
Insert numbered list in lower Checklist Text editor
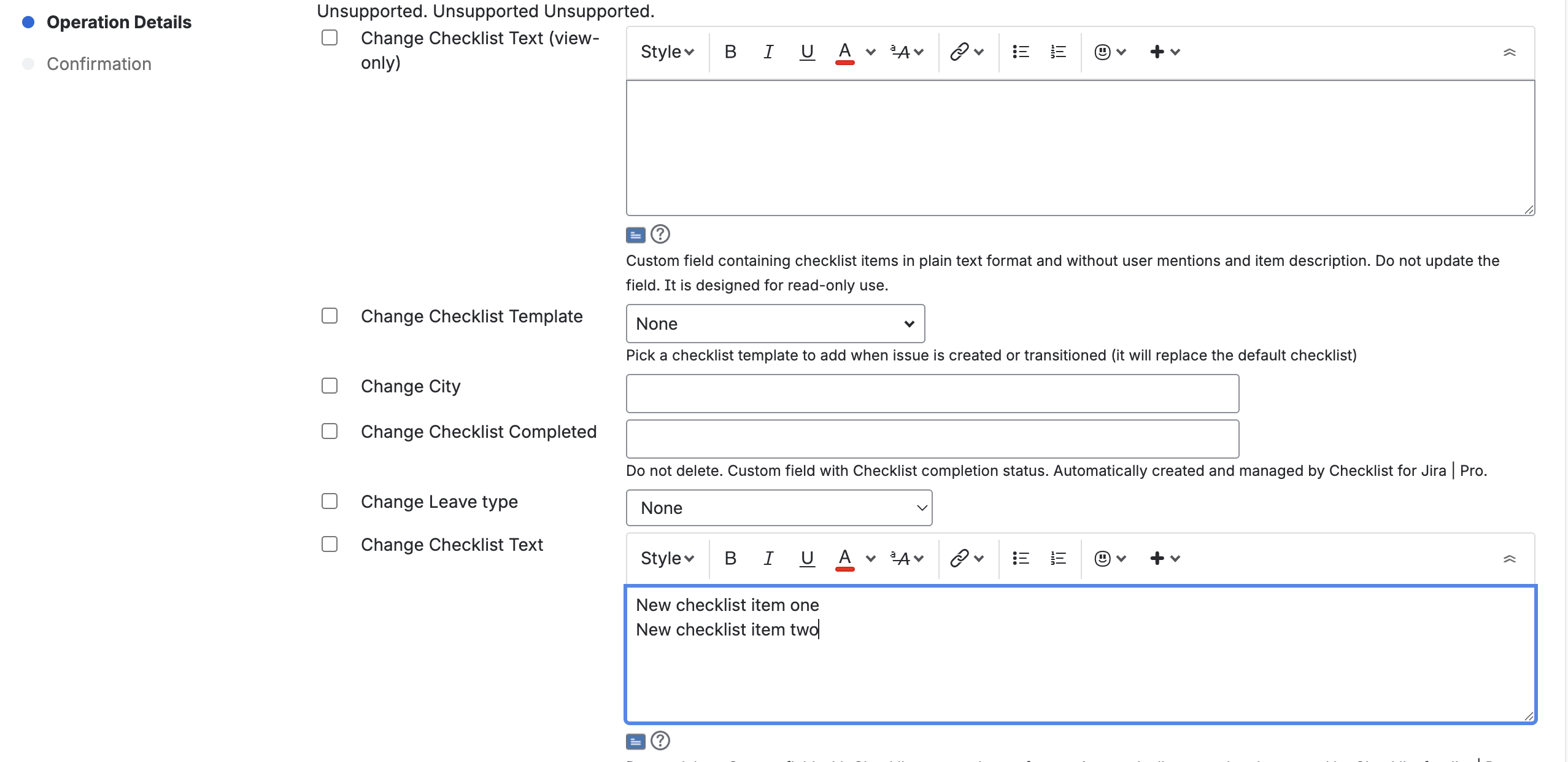[x=1058, y=558]
